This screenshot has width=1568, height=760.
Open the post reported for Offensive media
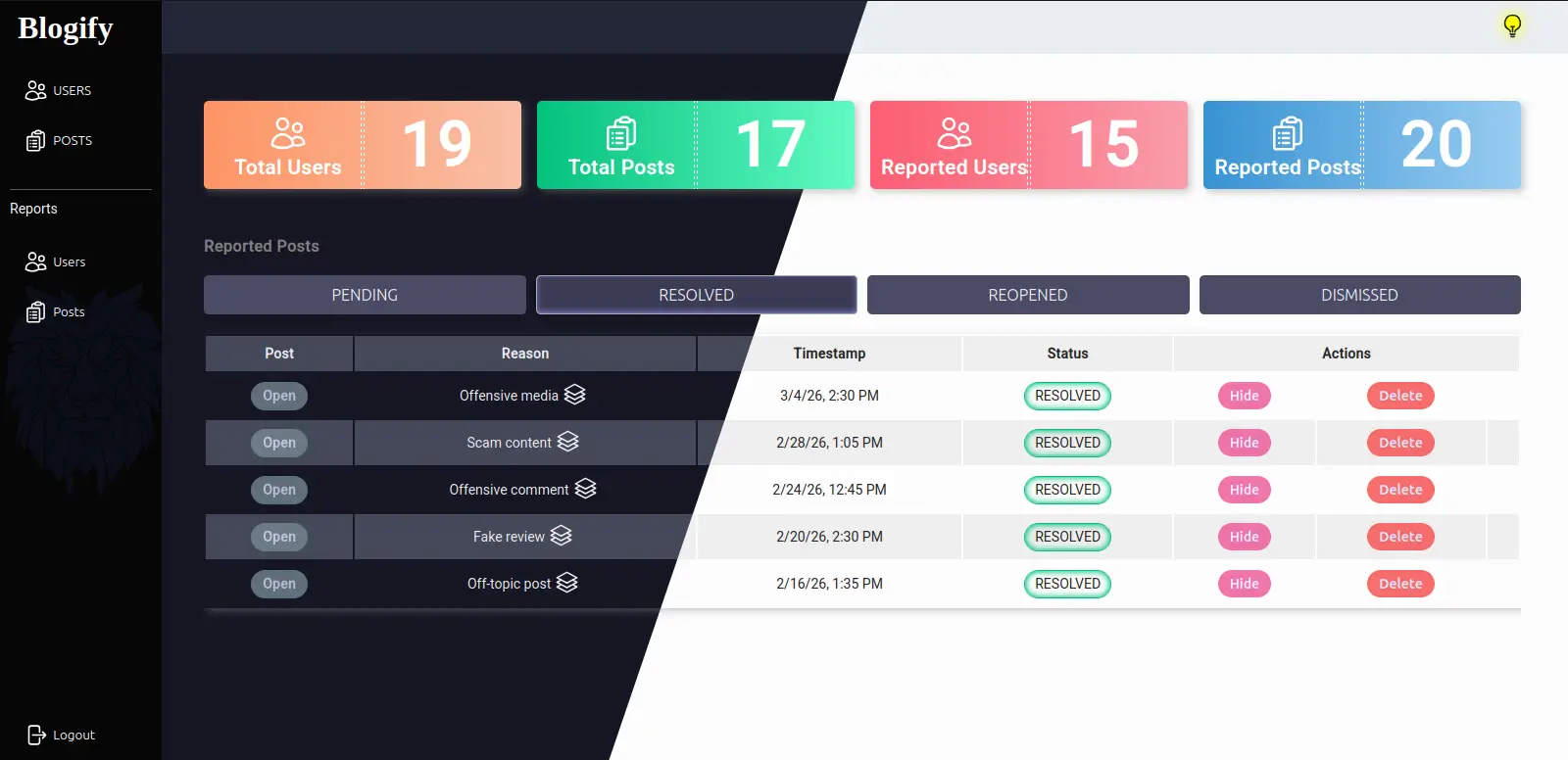279,396
